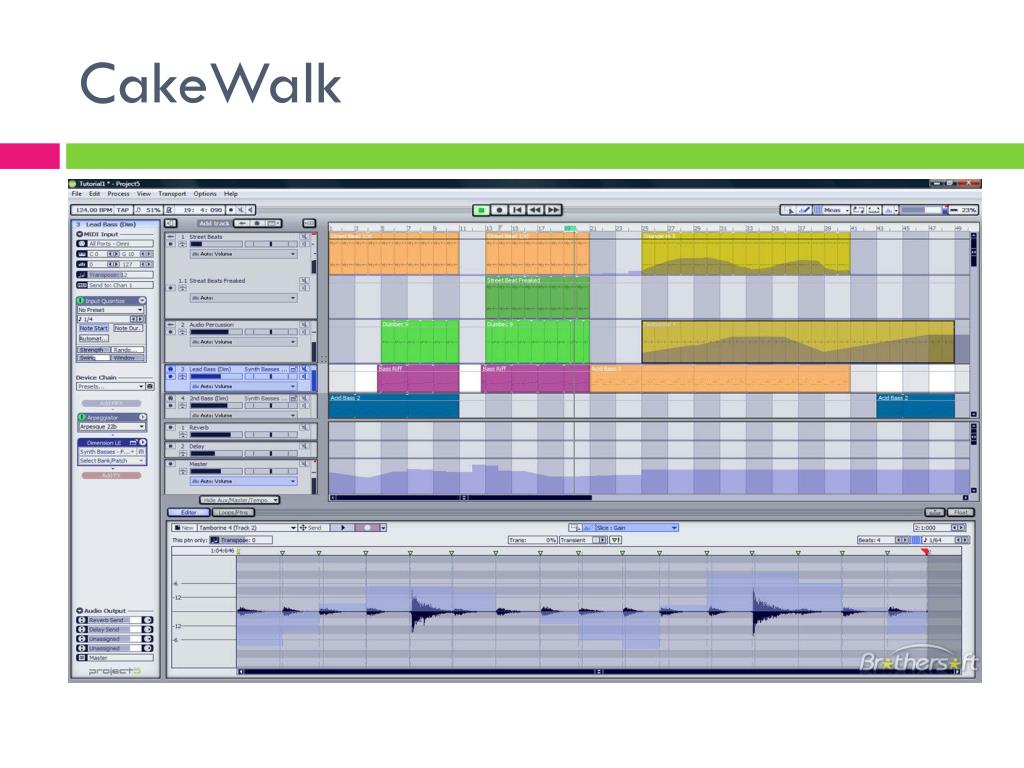This screenshot has width=1024, height=768.
Task: Click the Add track button
Action: tap(214, 223)
